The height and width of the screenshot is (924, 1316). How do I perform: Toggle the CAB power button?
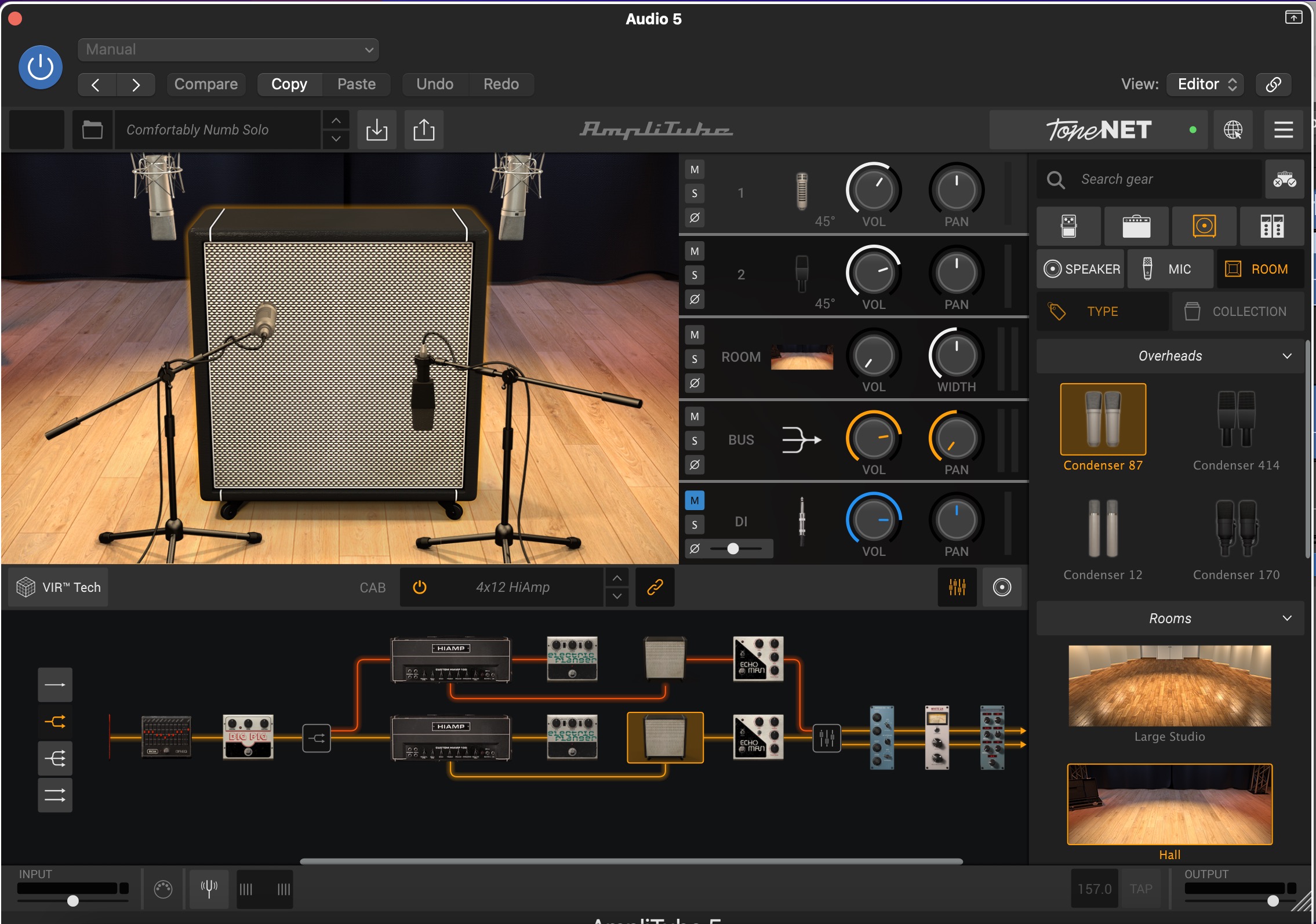(x=419, y=587)
